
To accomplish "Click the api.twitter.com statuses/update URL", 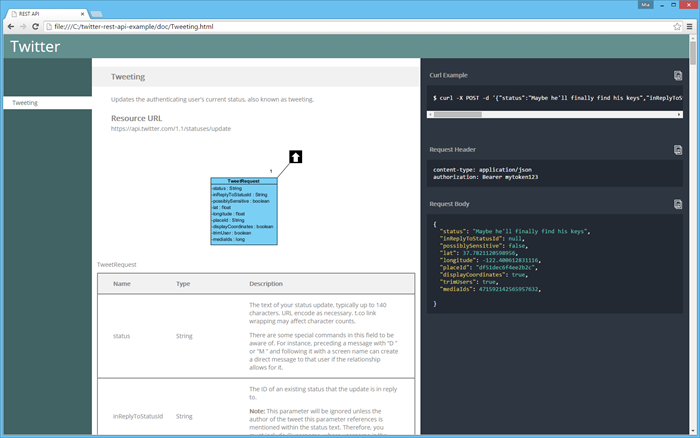I will 171,129.
